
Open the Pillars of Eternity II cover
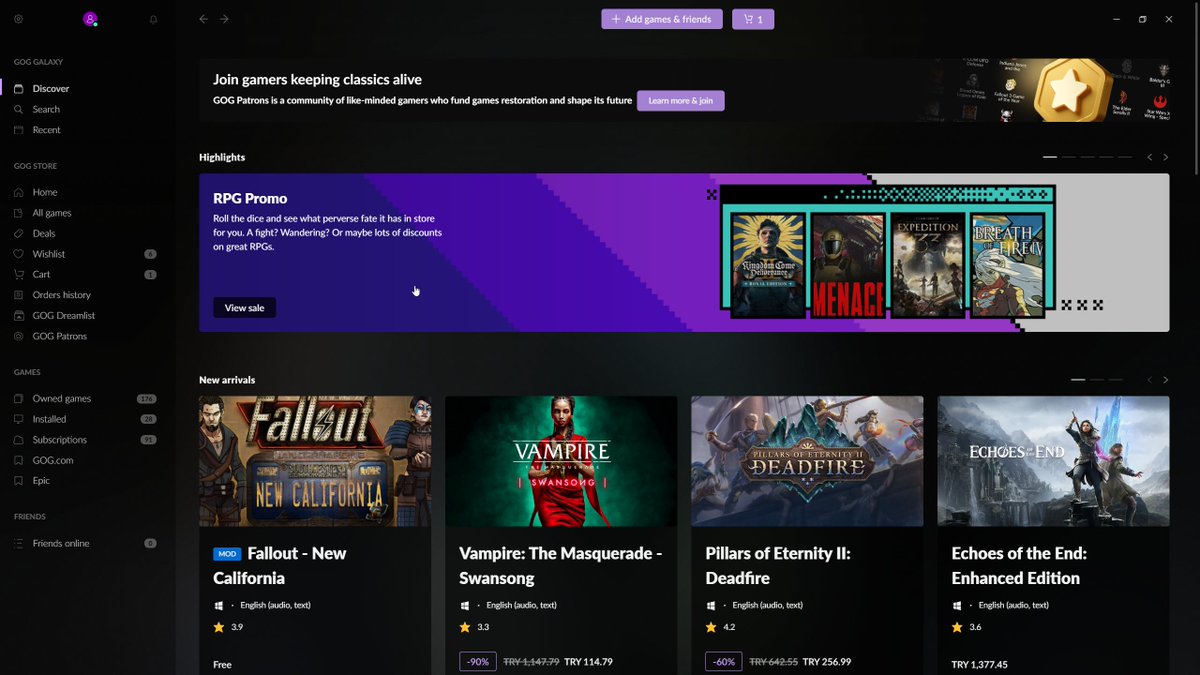tap(807, 461)
